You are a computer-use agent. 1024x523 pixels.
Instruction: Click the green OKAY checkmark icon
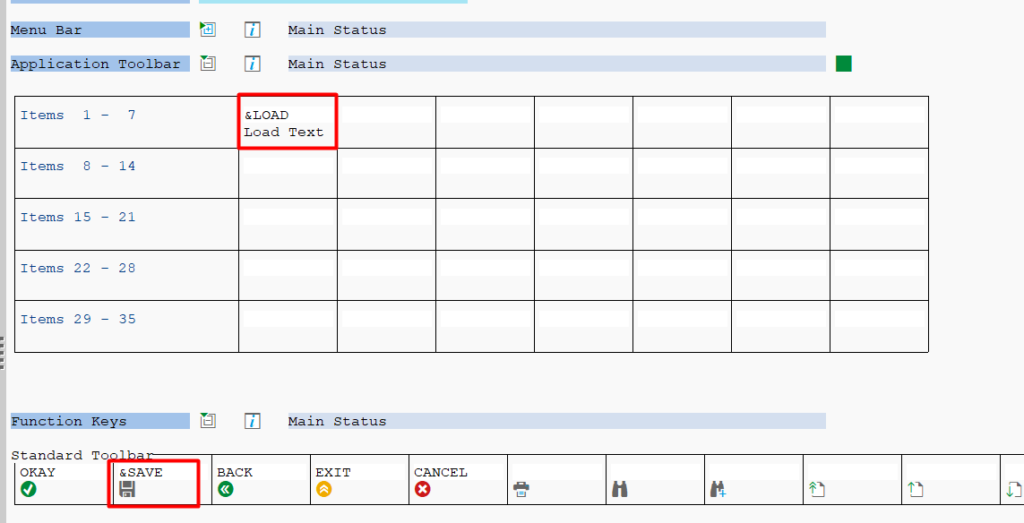[28, 489]
